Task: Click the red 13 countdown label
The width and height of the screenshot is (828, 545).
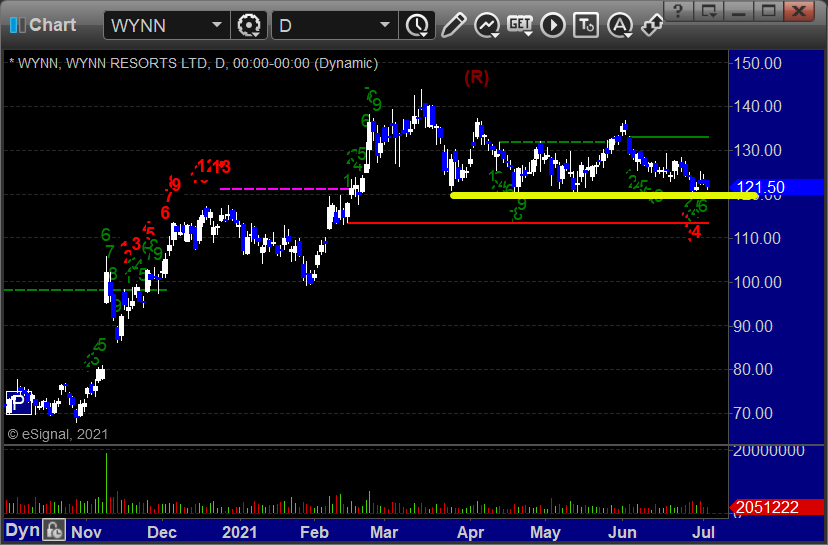Action: (222, 167)
